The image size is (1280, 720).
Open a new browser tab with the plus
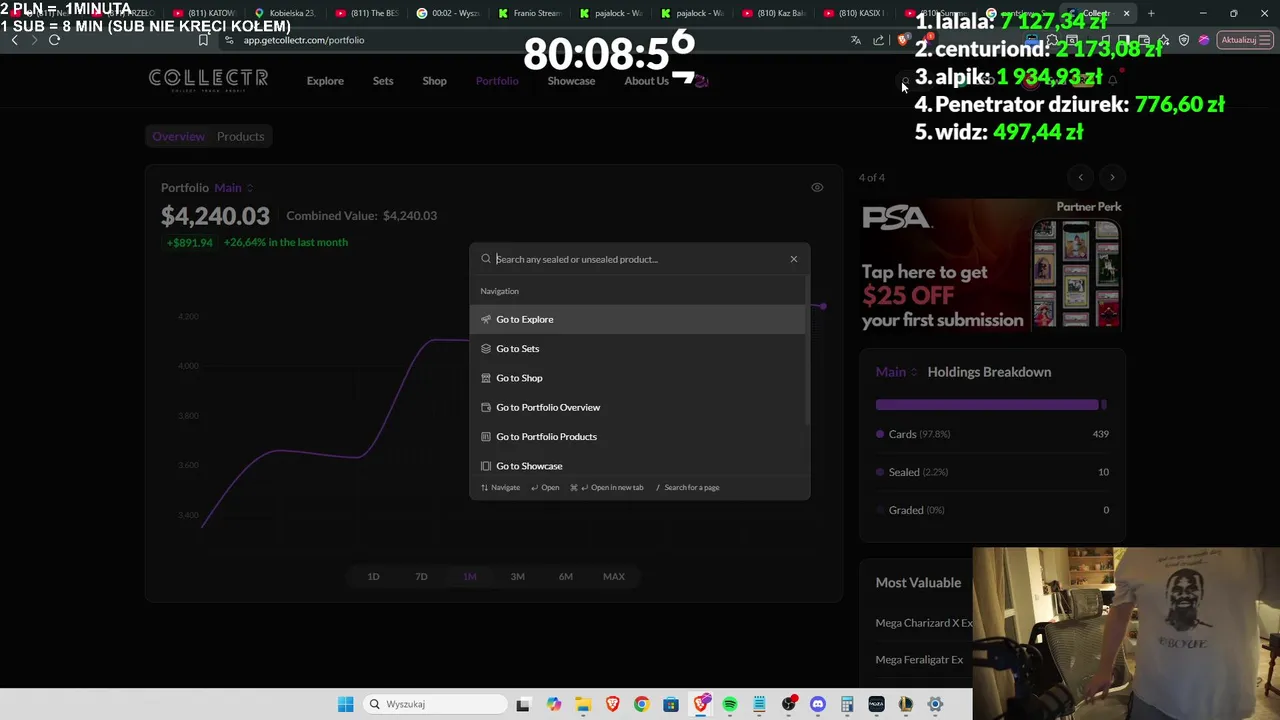point(1151,13)
